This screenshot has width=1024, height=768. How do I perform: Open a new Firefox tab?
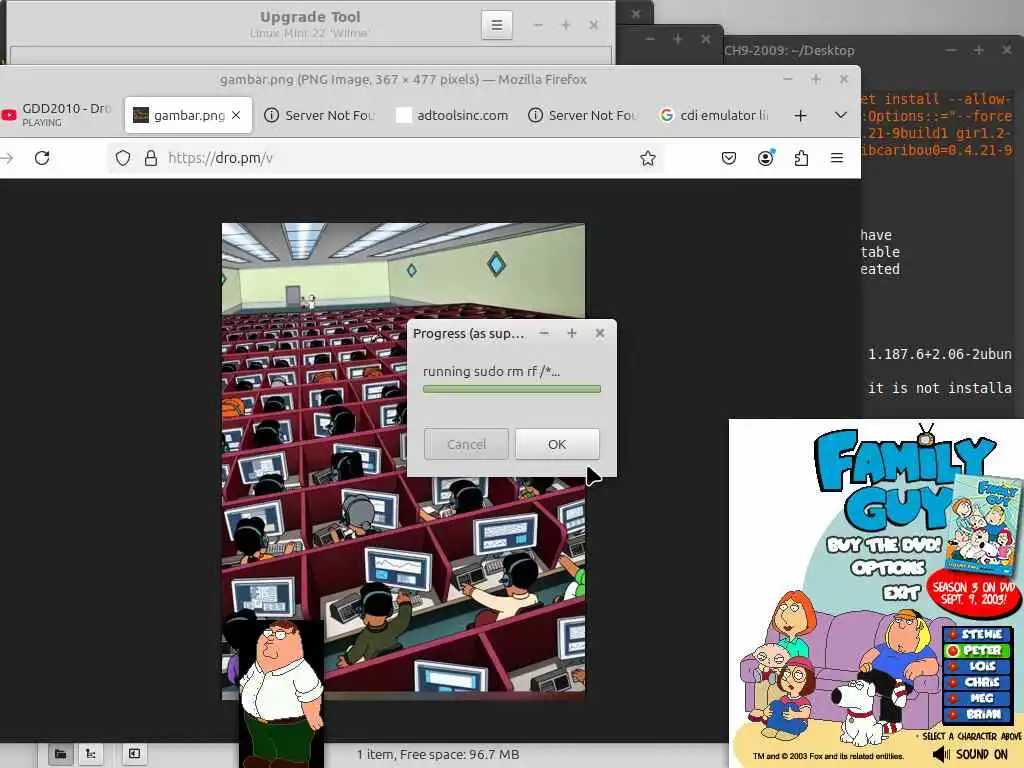tap(801, 116)
